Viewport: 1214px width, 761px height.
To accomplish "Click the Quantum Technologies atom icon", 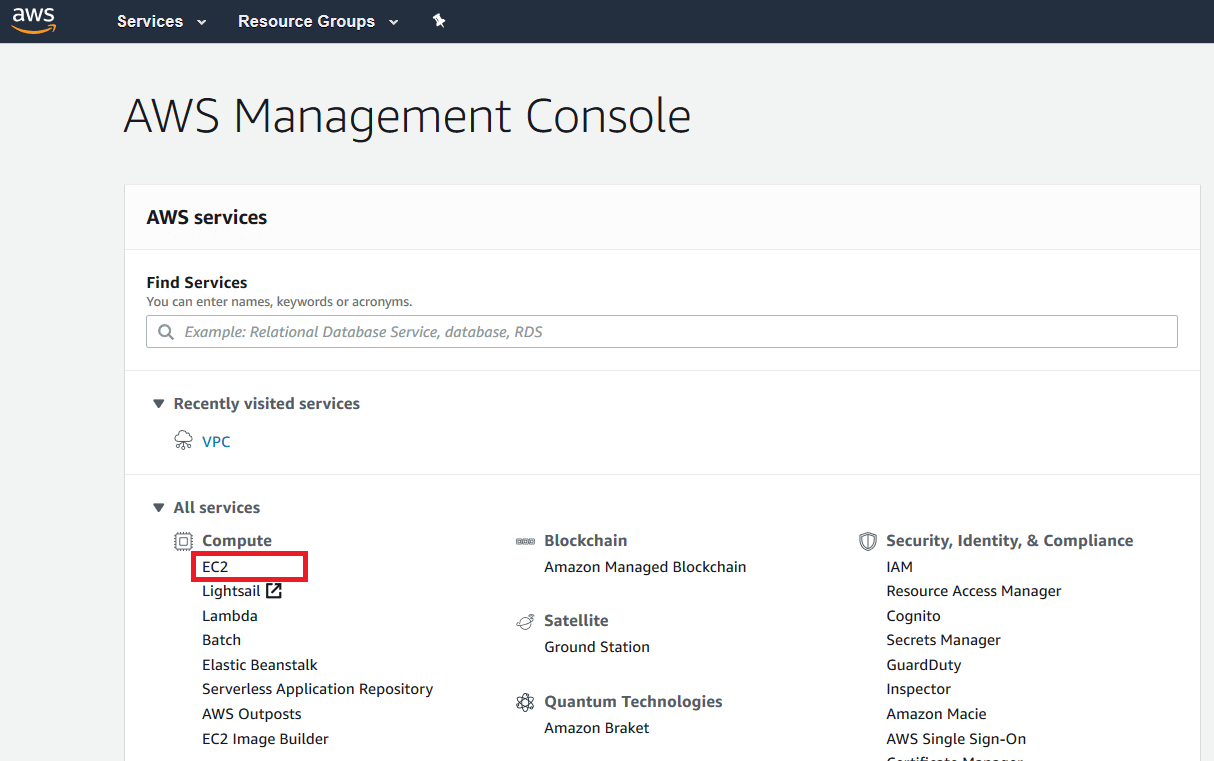I will coord(525,702).
